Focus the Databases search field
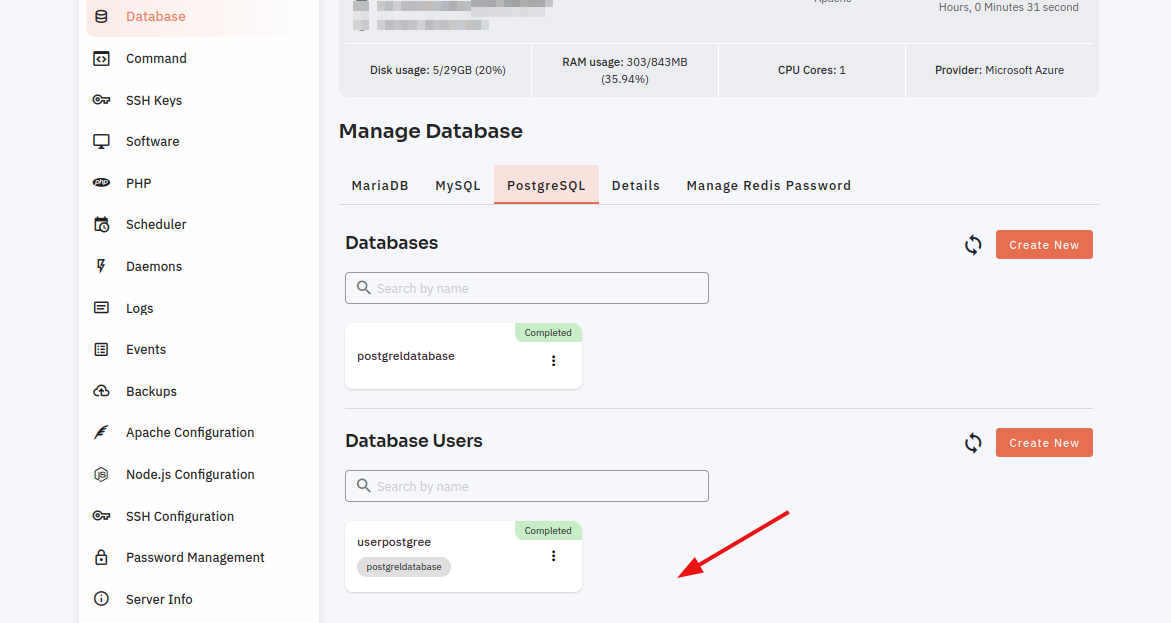 pyautogui.click(x=527, y=288)
